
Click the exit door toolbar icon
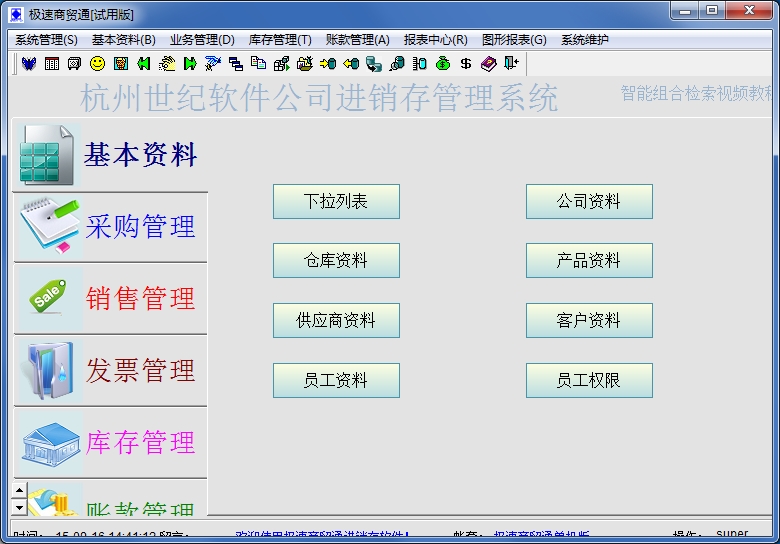511,63
